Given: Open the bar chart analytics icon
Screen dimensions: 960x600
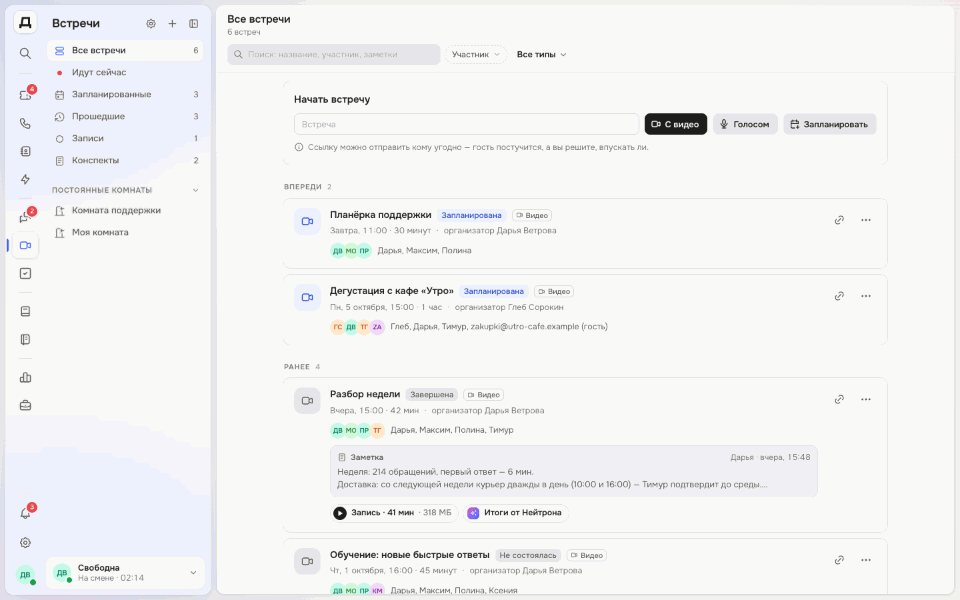Looking at the screenshot, I should coord(25,377).
